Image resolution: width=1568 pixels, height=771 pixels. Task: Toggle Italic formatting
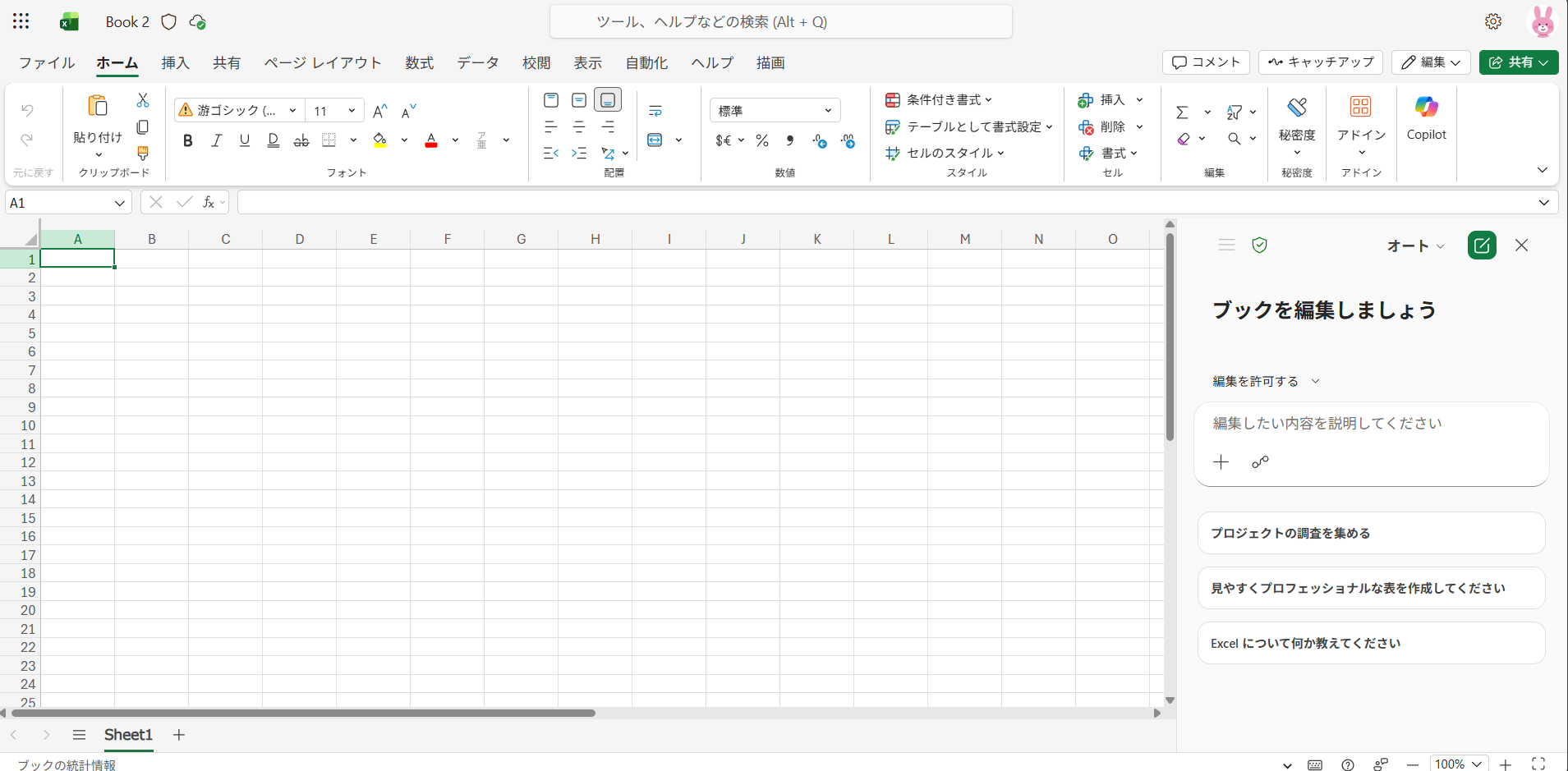coord(216,140)
